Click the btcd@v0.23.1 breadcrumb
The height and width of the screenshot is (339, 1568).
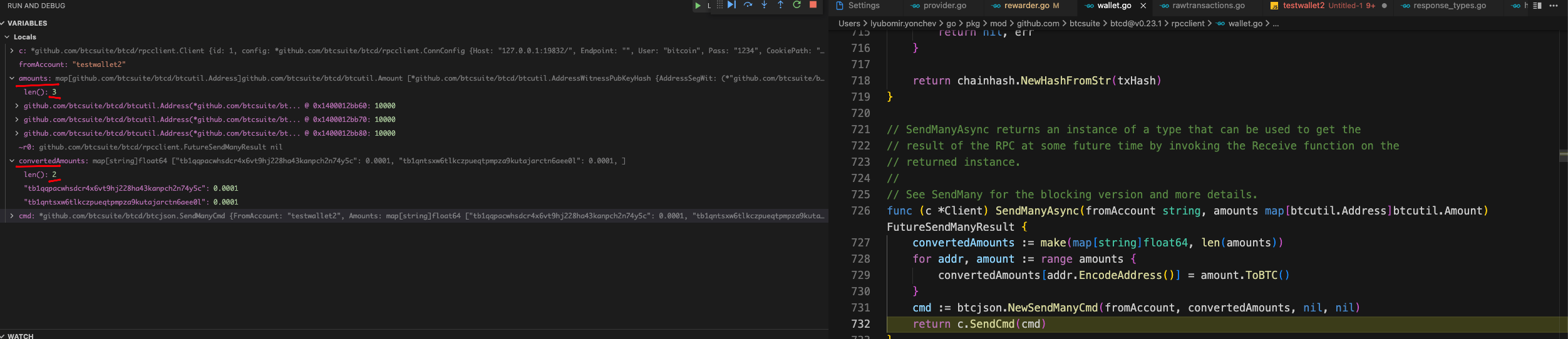click(x=1135, y=23)
